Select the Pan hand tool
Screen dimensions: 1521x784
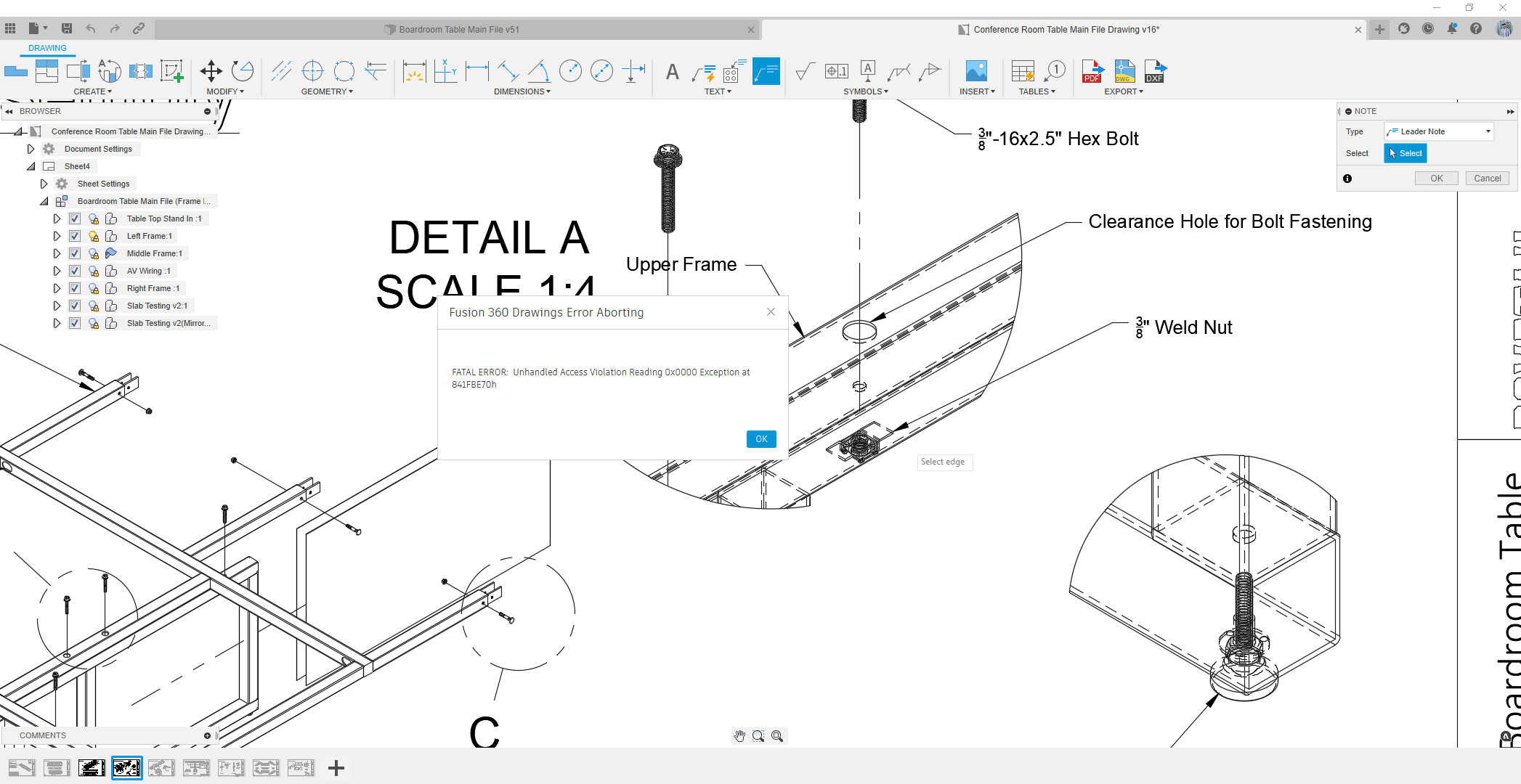pos(739,736)
